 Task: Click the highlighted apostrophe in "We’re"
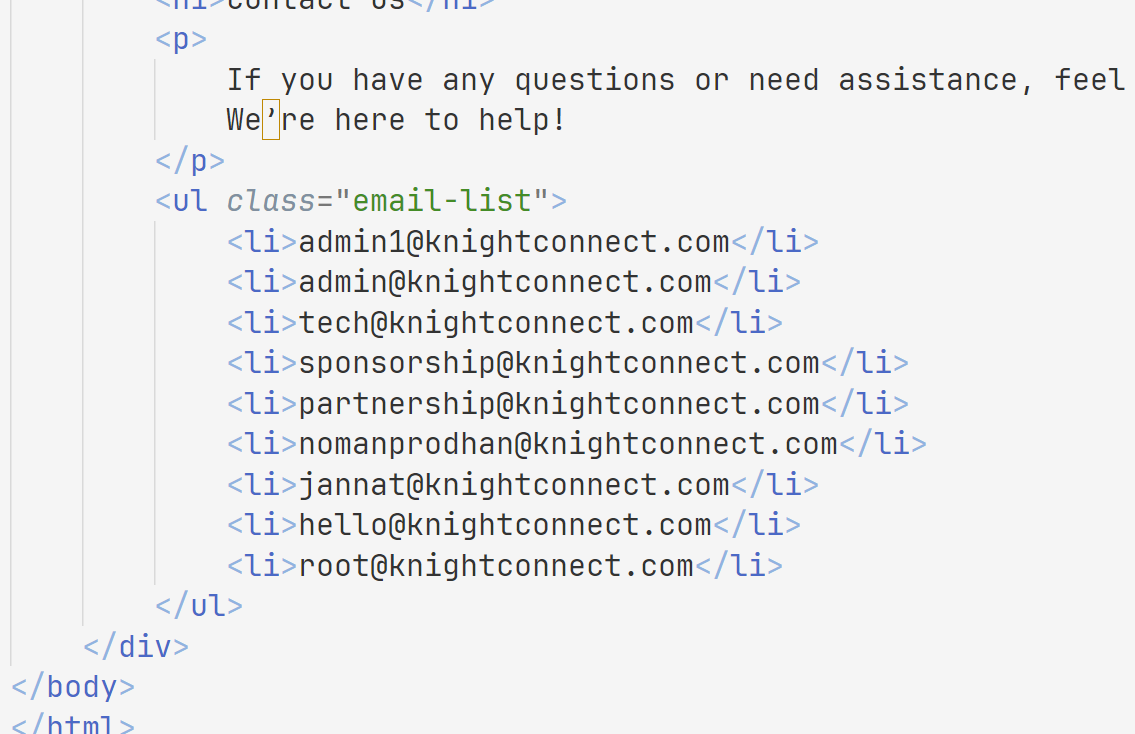tap(271, 120)
